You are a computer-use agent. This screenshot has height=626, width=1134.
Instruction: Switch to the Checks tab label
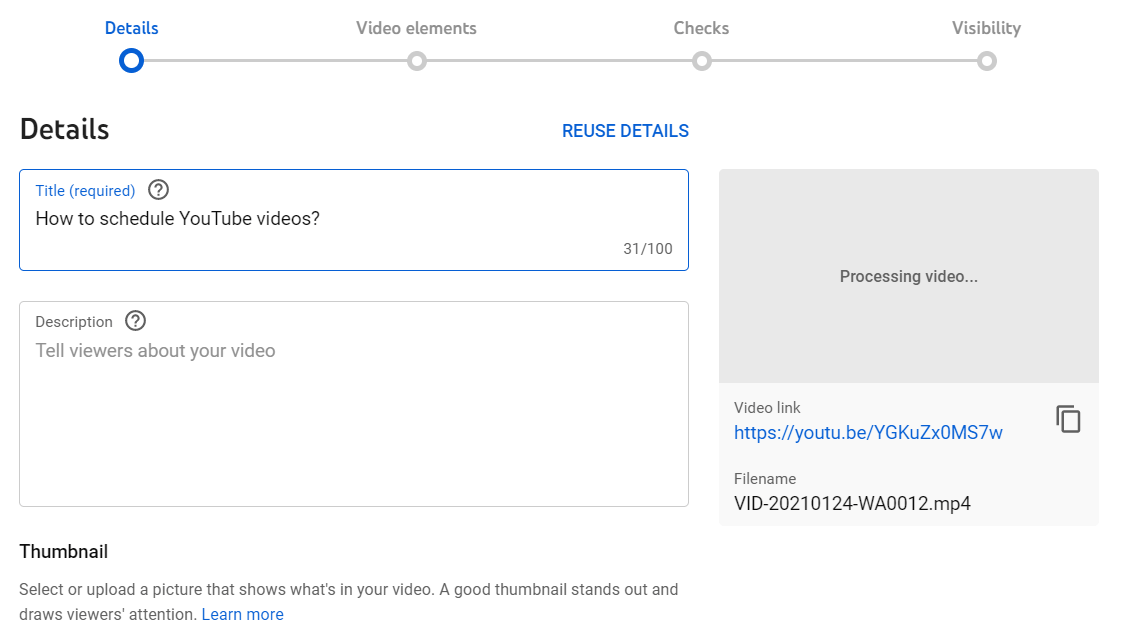(x=702, y=28)
